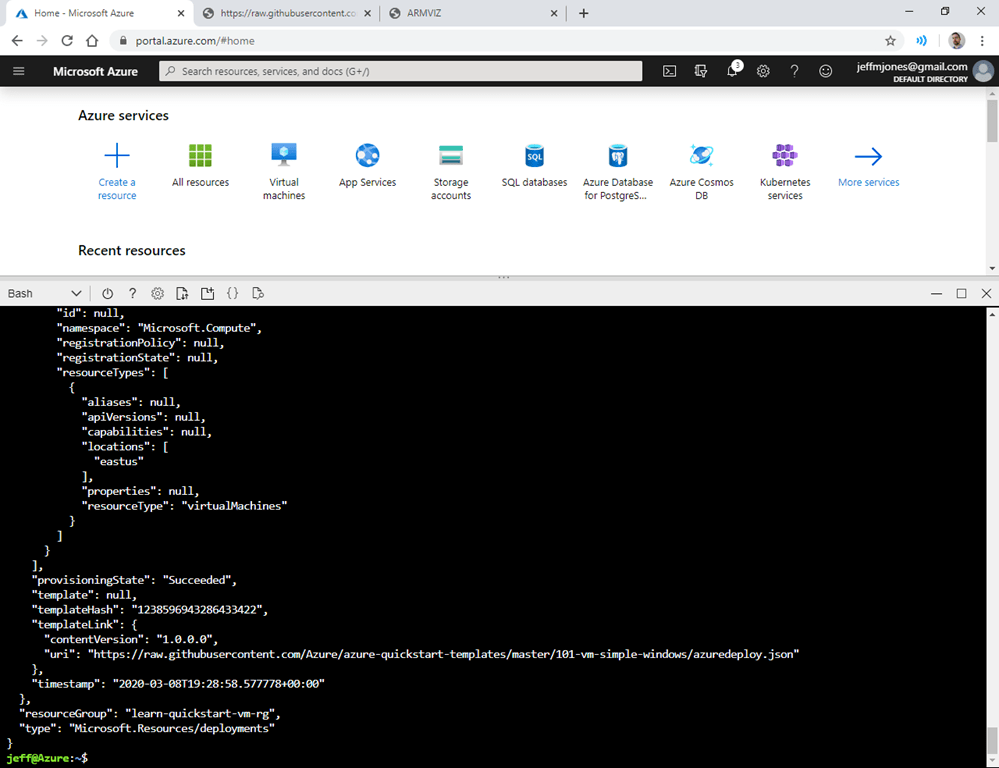
Task: Click the "namespace": "Microsoft.Compute" line
Action: [x=159, y=328]
